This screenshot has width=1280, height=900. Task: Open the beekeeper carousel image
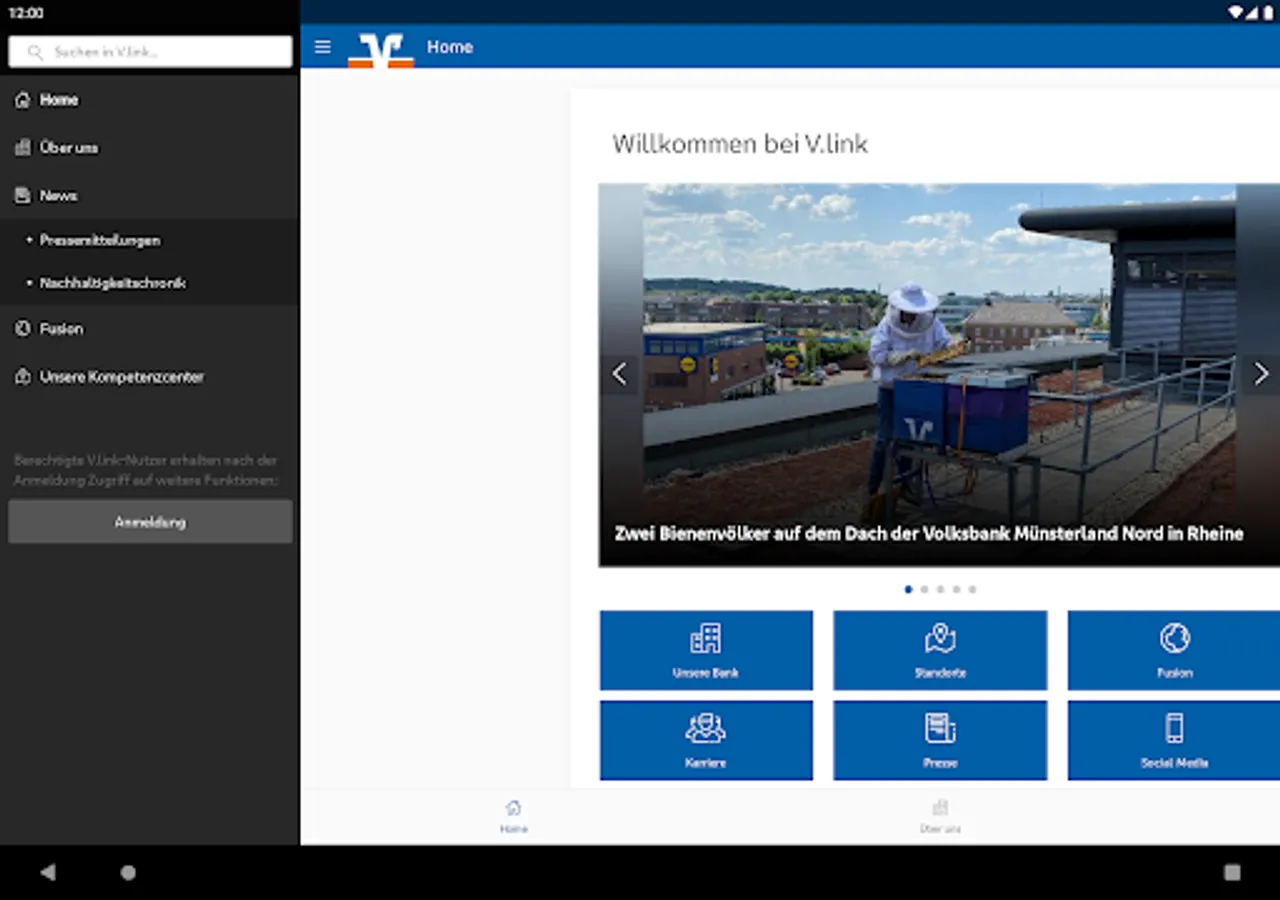click(939, 375)
